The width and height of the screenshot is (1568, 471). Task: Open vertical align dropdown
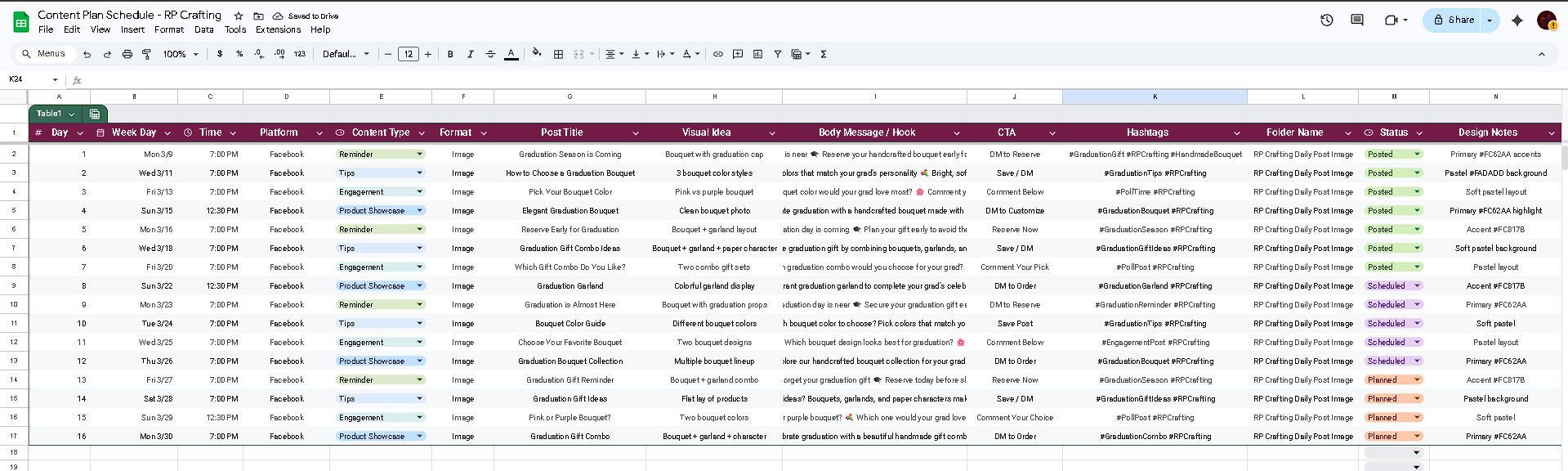point(641,54)
